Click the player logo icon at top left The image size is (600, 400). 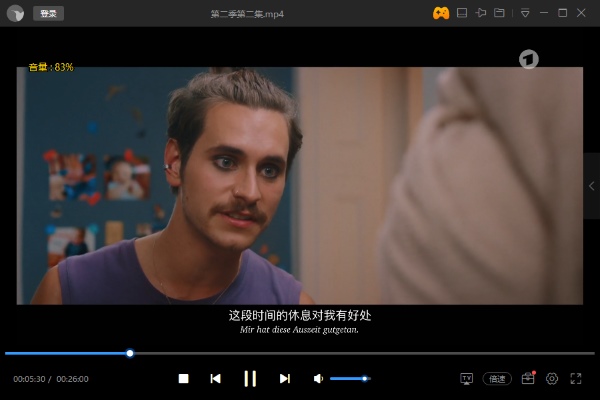(x=15, y=13)
